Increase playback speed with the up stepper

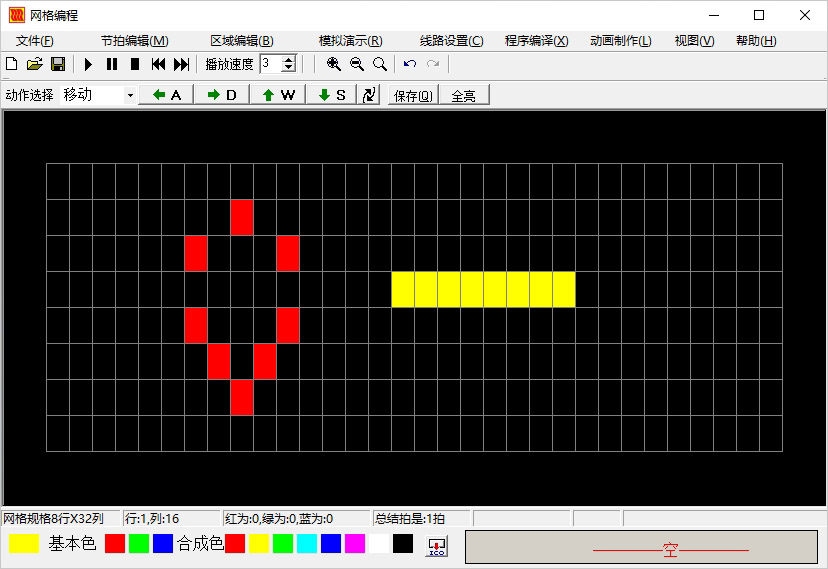pyautogui.click(x=289, y=60)
